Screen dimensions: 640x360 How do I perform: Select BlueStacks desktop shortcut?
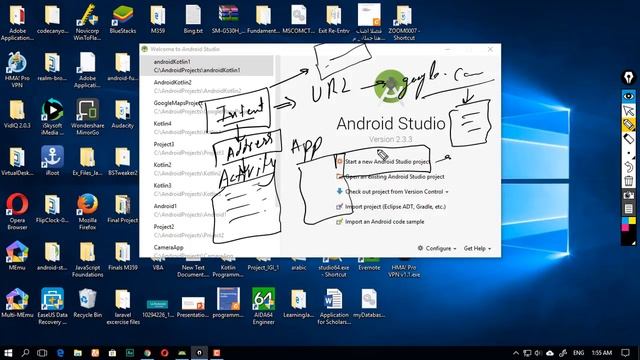click(x=122, y=20)
